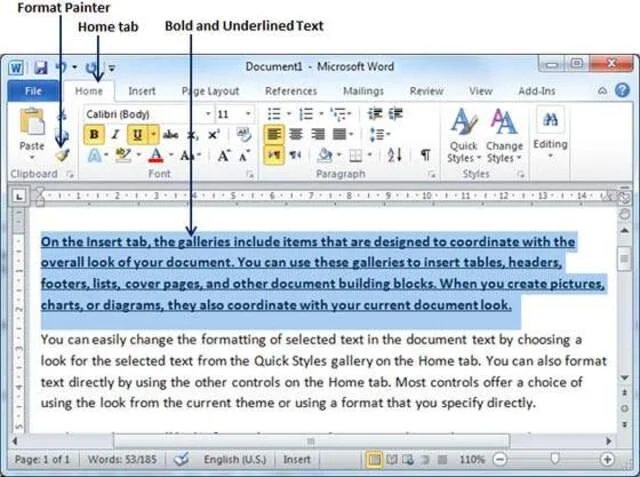This screenshot has width=640, height=477.
Task: Toggle Center alignment
Action: (x=296, y=134)
